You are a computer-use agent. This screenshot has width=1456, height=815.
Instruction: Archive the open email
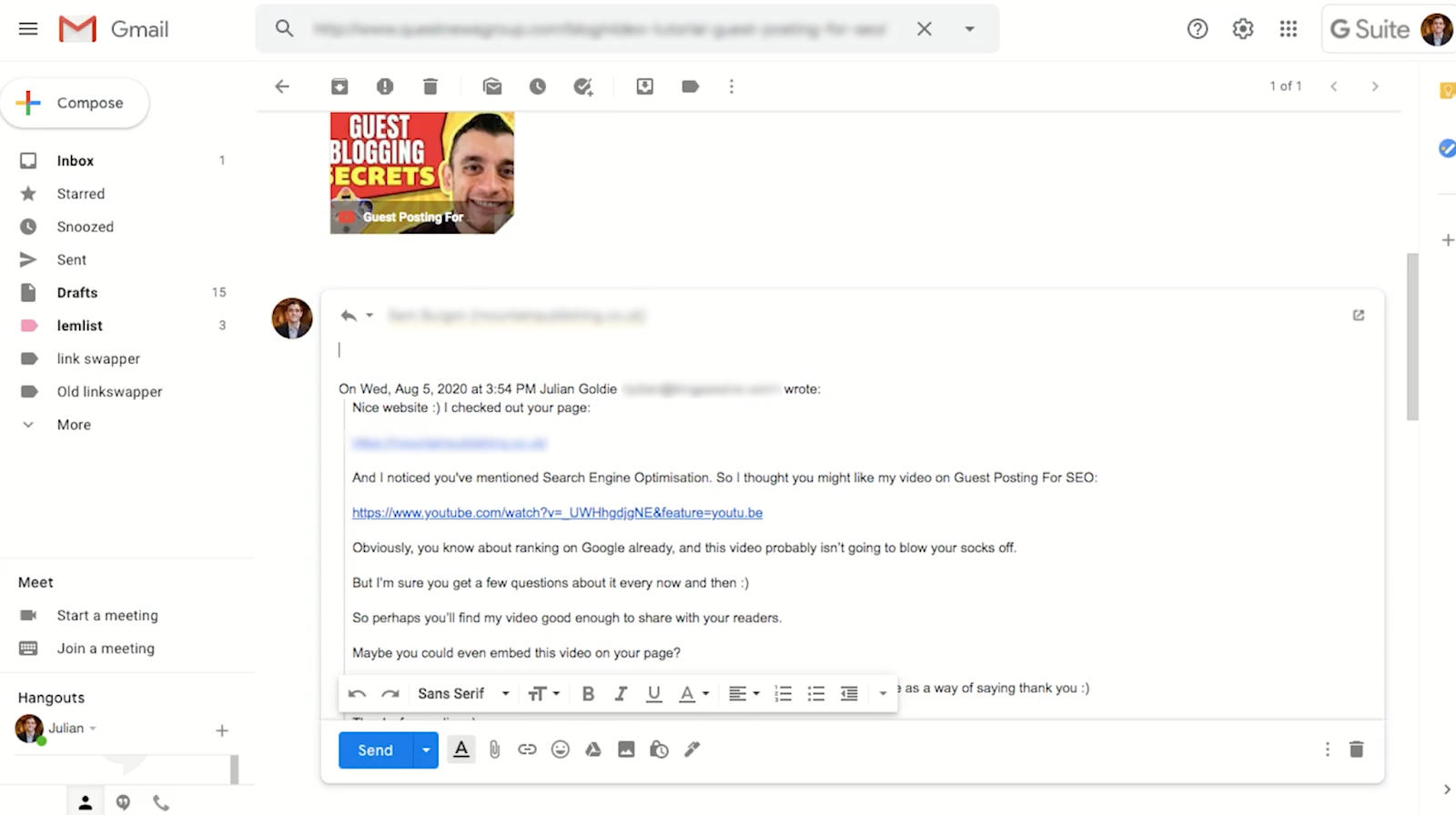click(x=339, y=86)
